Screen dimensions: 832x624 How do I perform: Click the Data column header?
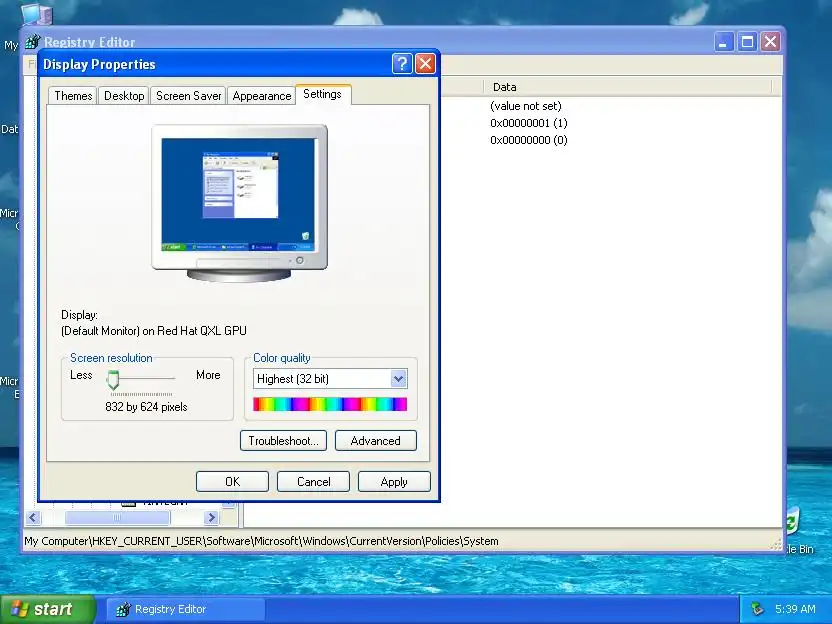click(x=628, y=86)
